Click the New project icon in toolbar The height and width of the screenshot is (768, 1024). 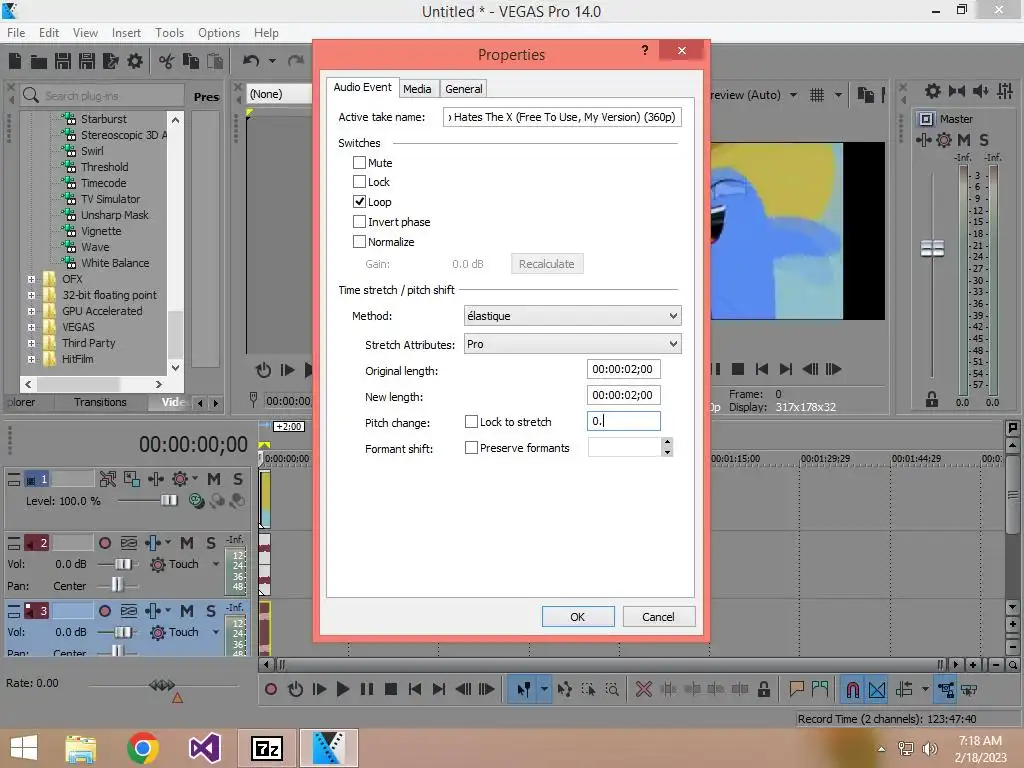15,61
